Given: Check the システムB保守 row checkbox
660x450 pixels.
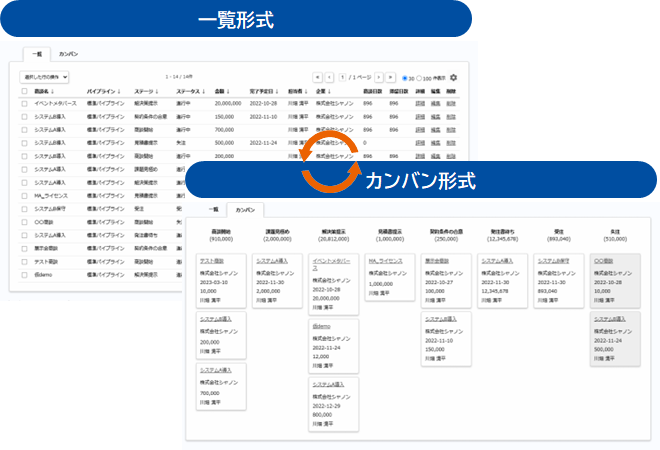Looking at the screenshot, I should (x=24, y=209).
